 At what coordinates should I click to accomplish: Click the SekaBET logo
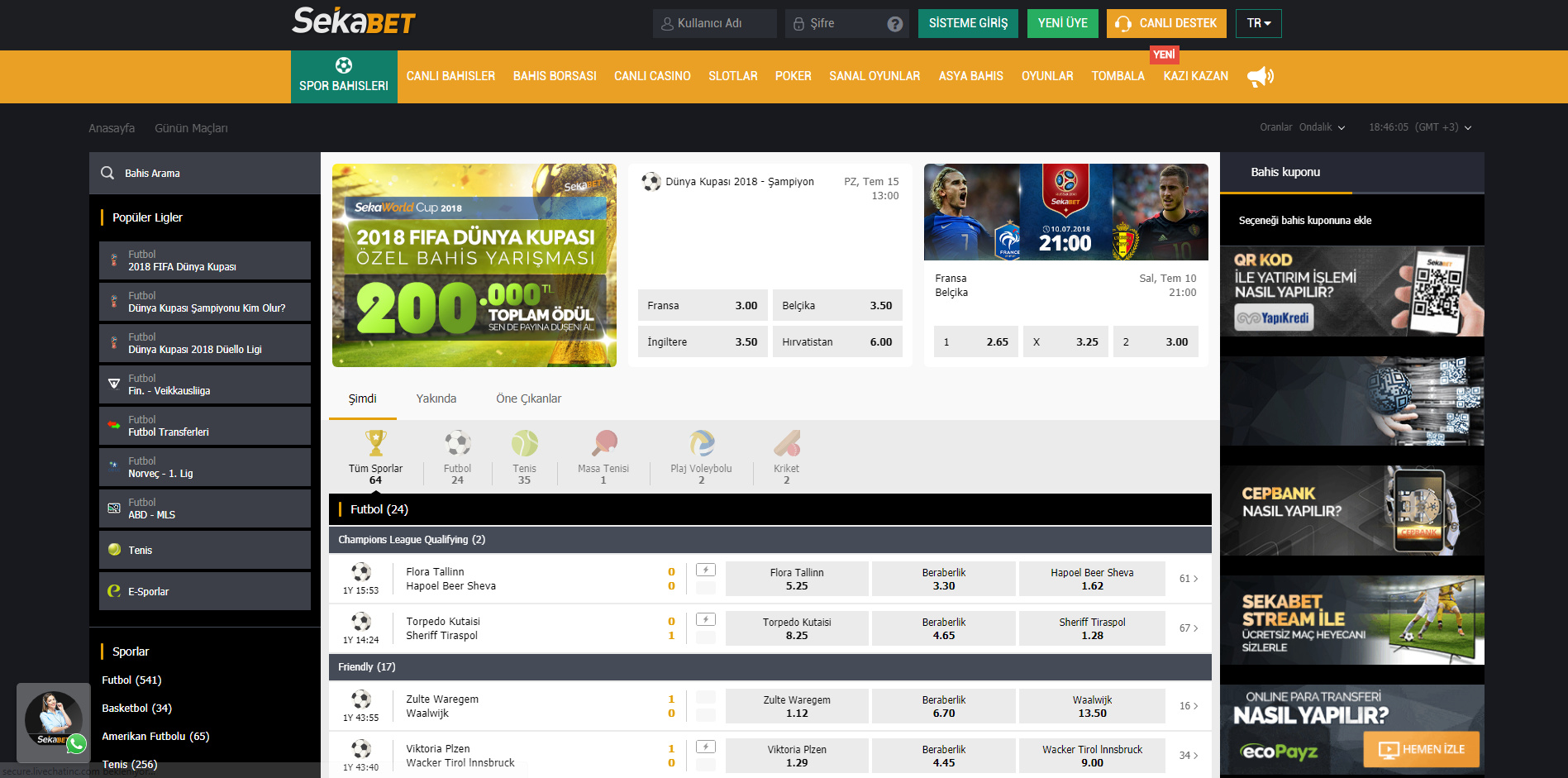(354, 21)
